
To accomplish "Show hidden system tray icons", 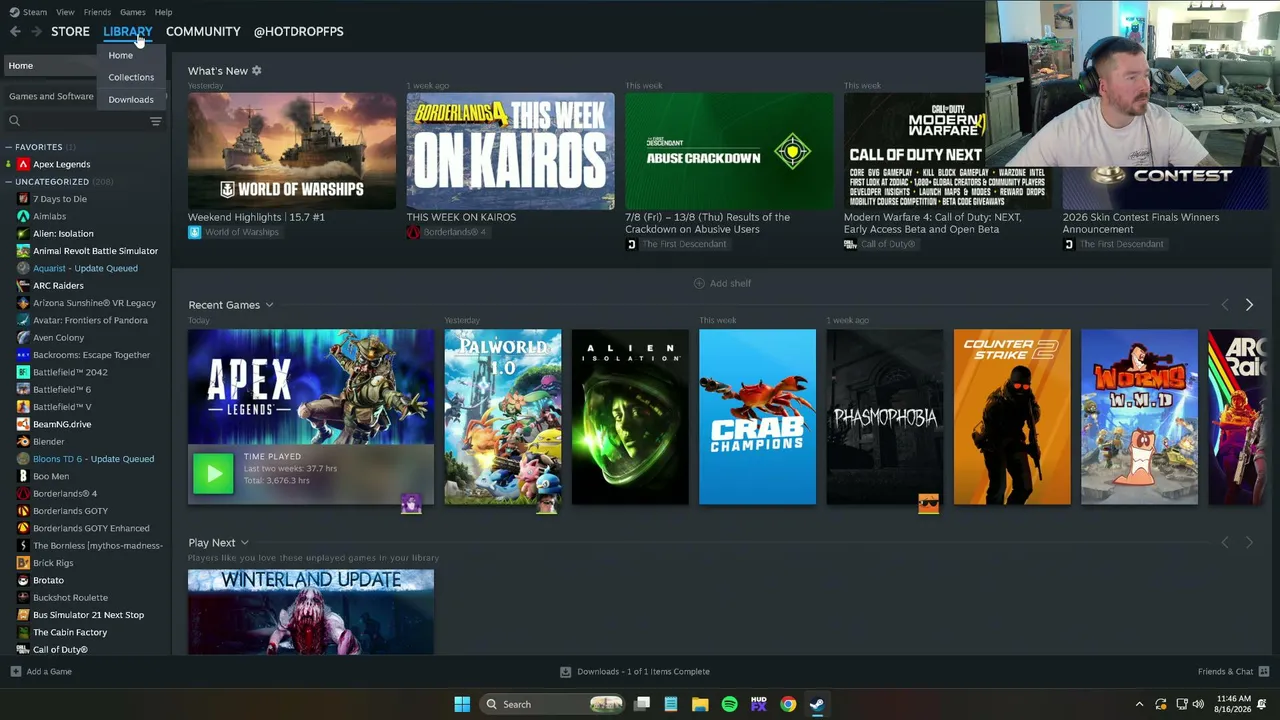I will click(x=1139, y=704).
